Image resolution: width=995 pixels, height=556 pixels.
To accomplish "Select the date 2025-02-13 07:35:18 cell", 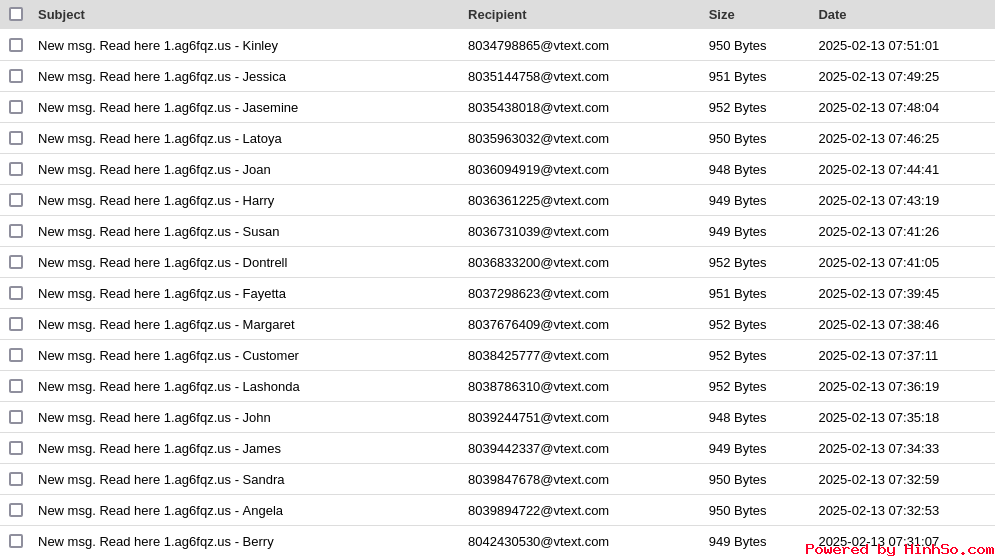I will click(x=878, y=418).
